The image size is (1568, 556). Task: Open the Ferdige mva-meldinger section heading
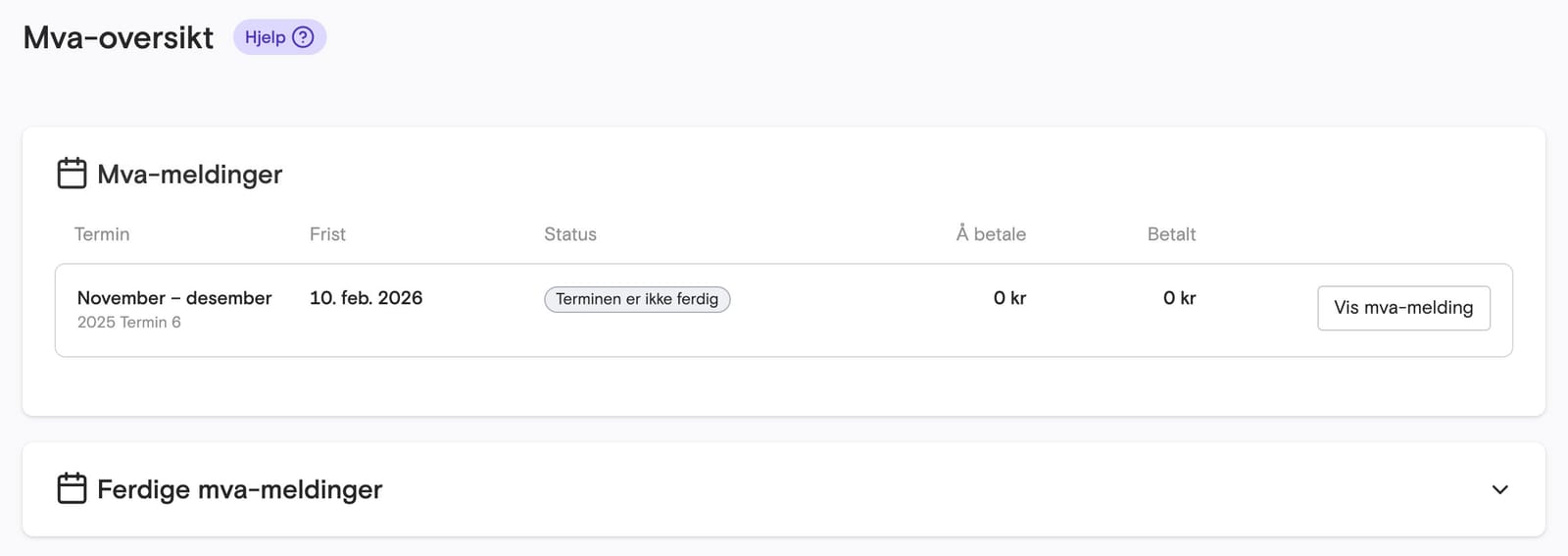239,489
